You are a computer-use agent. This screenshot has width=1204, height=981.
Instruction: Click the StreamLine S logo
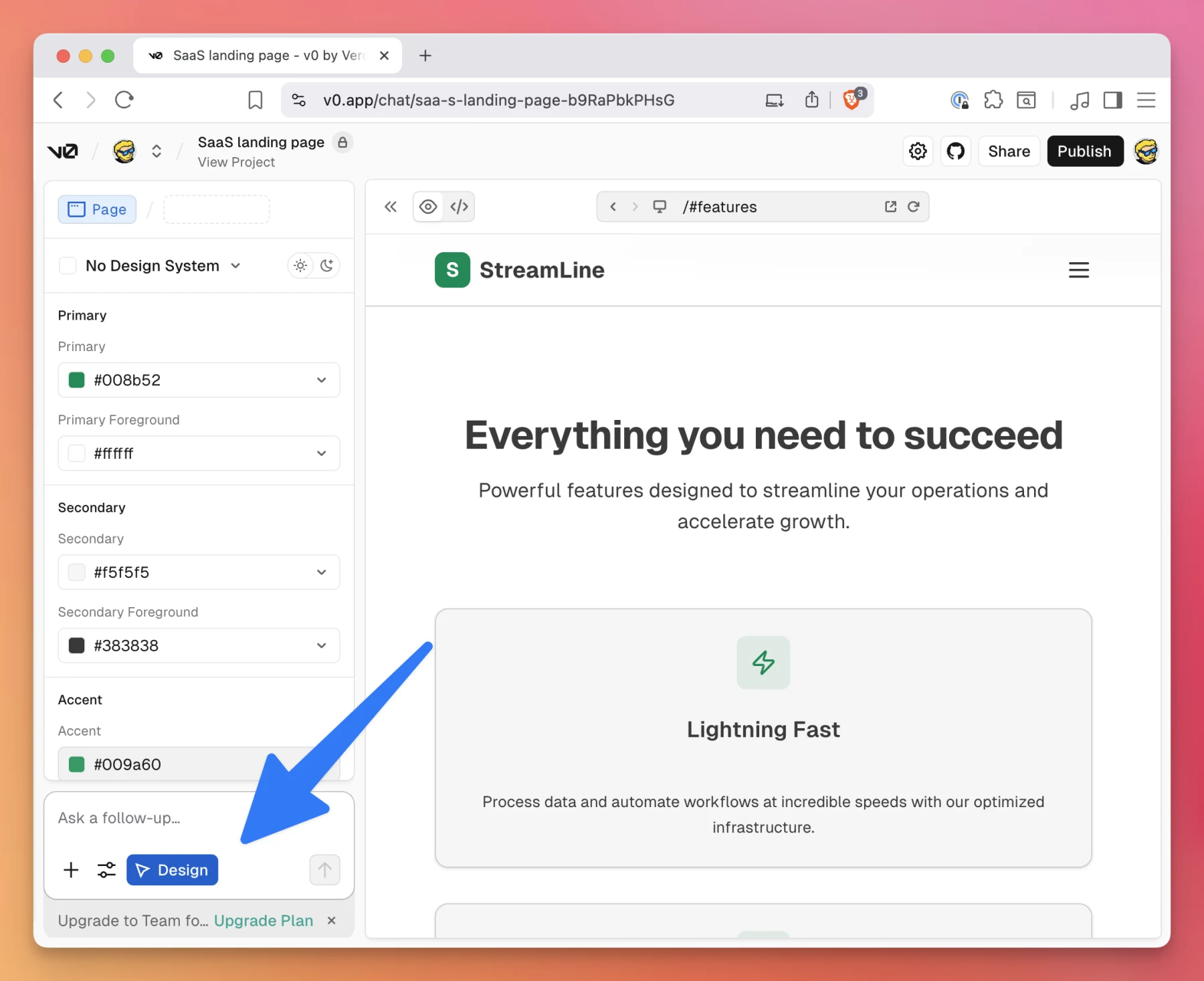click(x=452, y=270)
